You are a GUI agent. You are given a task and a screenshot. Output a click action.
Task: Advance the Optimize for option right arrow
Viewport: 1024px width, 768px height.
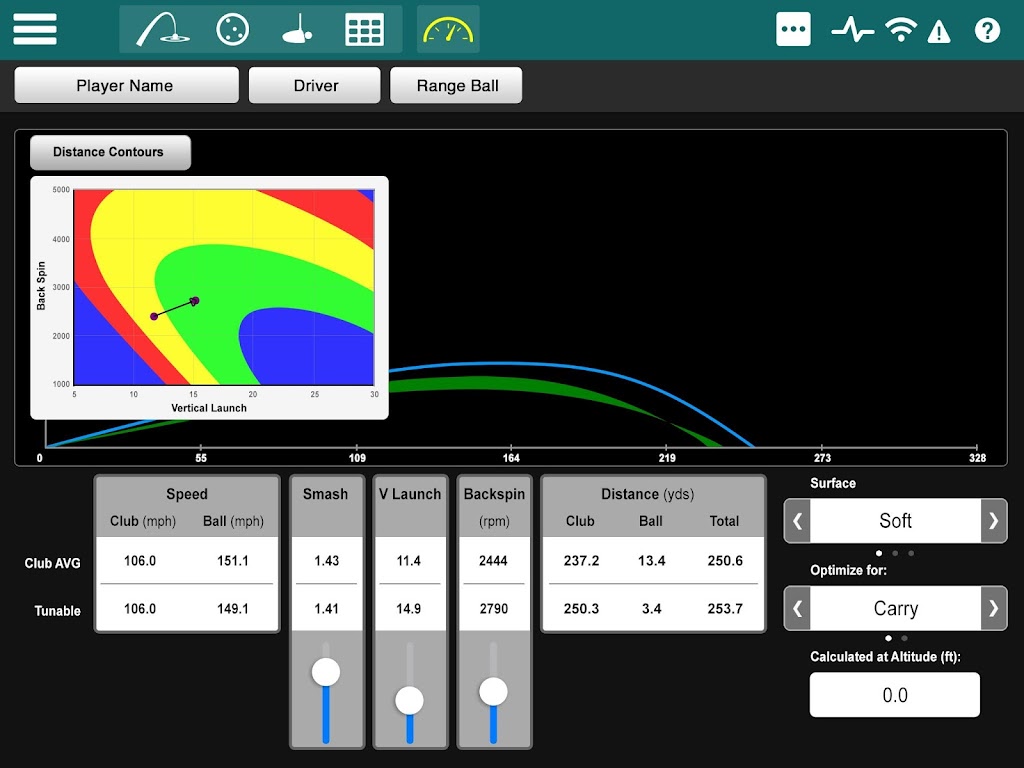click(x=993, y=609)
